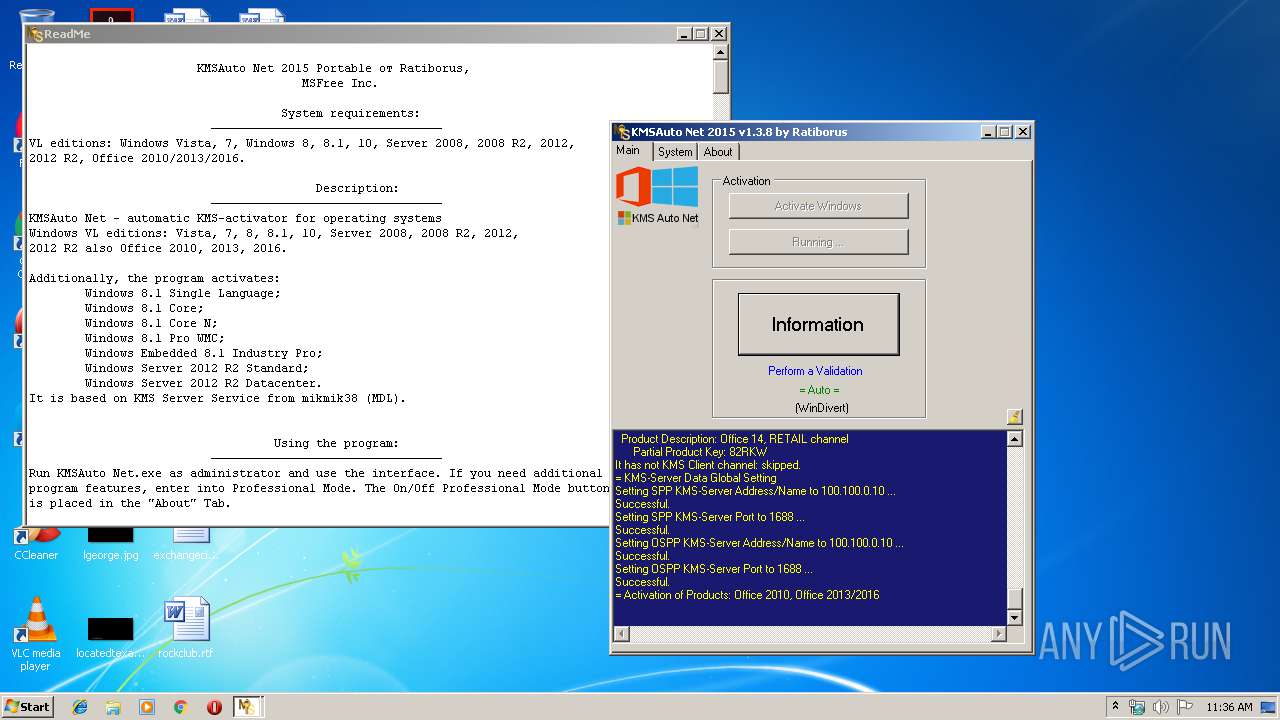The width and height of the screenshot is (1280, 720).
Task: Click the green = Auto = mode label
Action: [819, 390]
